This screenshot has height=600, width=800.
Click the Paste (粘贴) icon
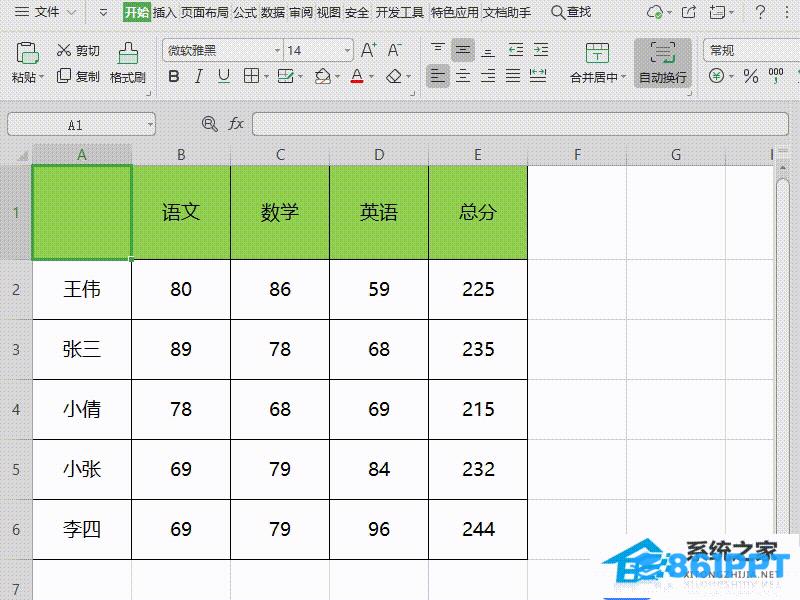(x=26, y=53)
